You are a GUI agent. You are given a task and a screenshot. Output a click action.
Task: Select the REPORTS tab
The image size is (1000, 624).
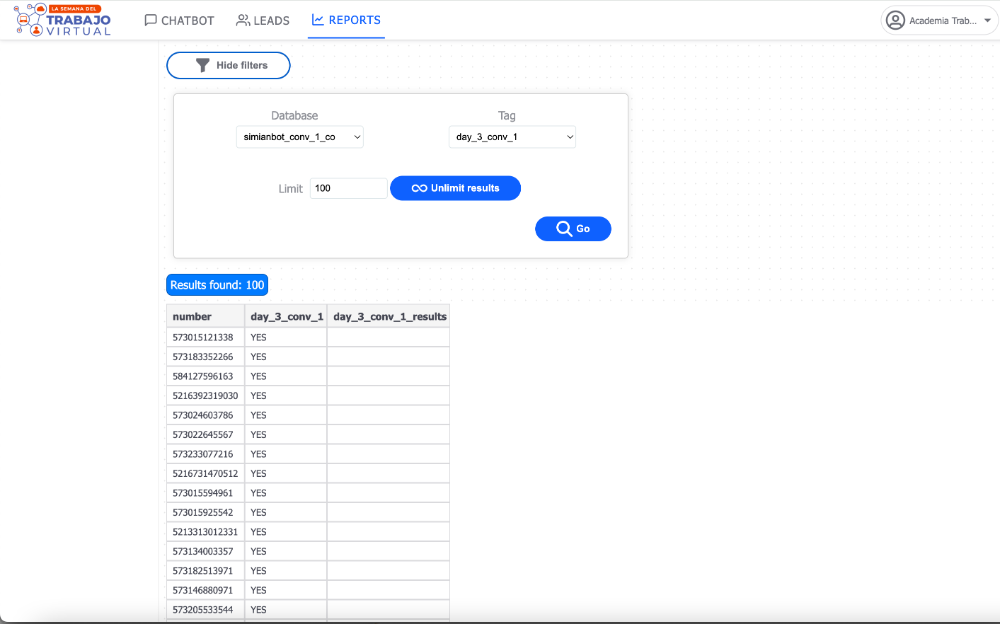tap(346, 20)
